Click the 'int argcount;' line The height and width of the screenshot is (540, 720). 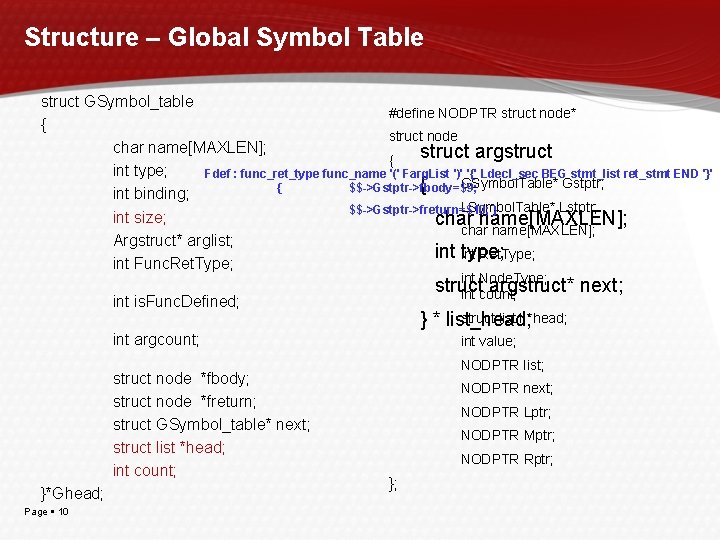[x=156, y=340]
